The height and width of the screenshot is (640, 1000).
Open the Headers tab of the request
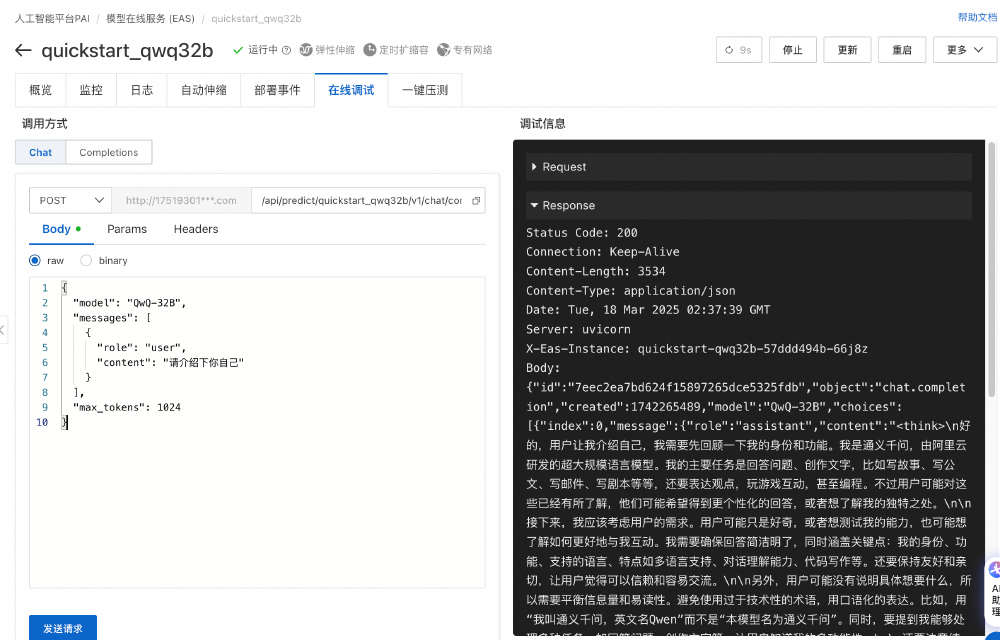[195, 229]
